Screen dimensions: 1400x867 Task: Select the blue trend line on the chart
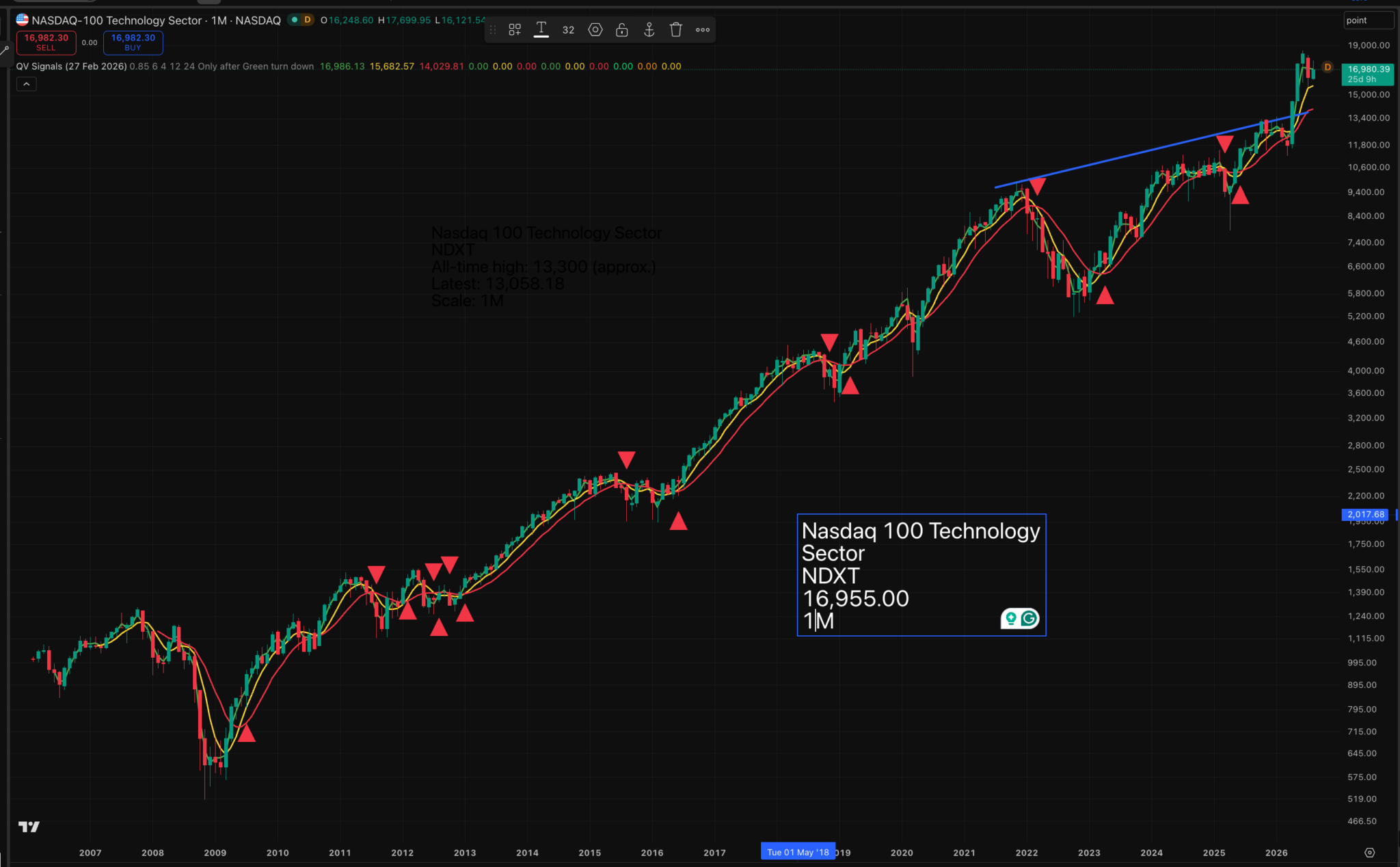(x=1152, y=148)
